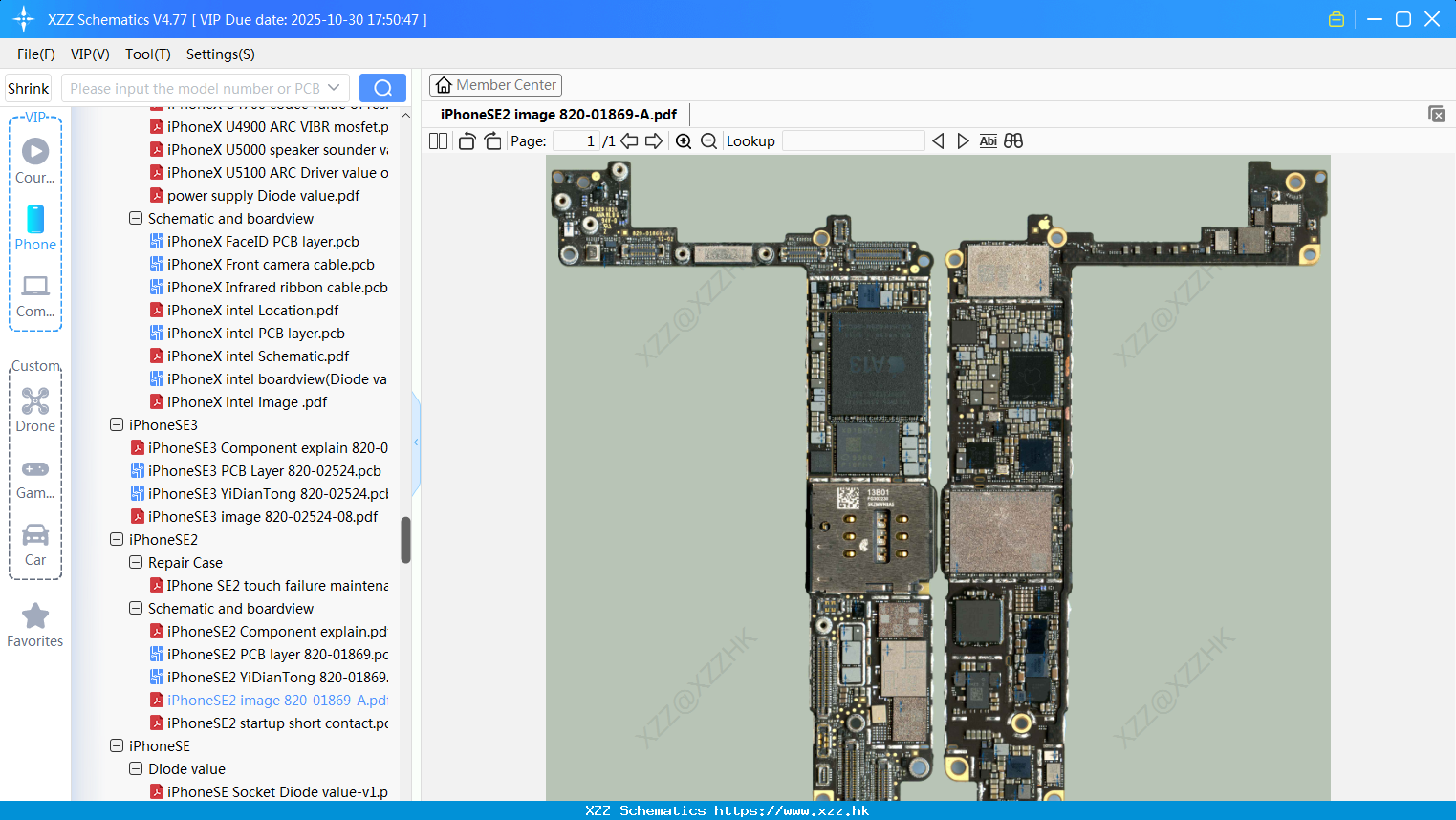Close all tabs icon at right
This screenshot has width=1456, height=820.
(1437, 114)
